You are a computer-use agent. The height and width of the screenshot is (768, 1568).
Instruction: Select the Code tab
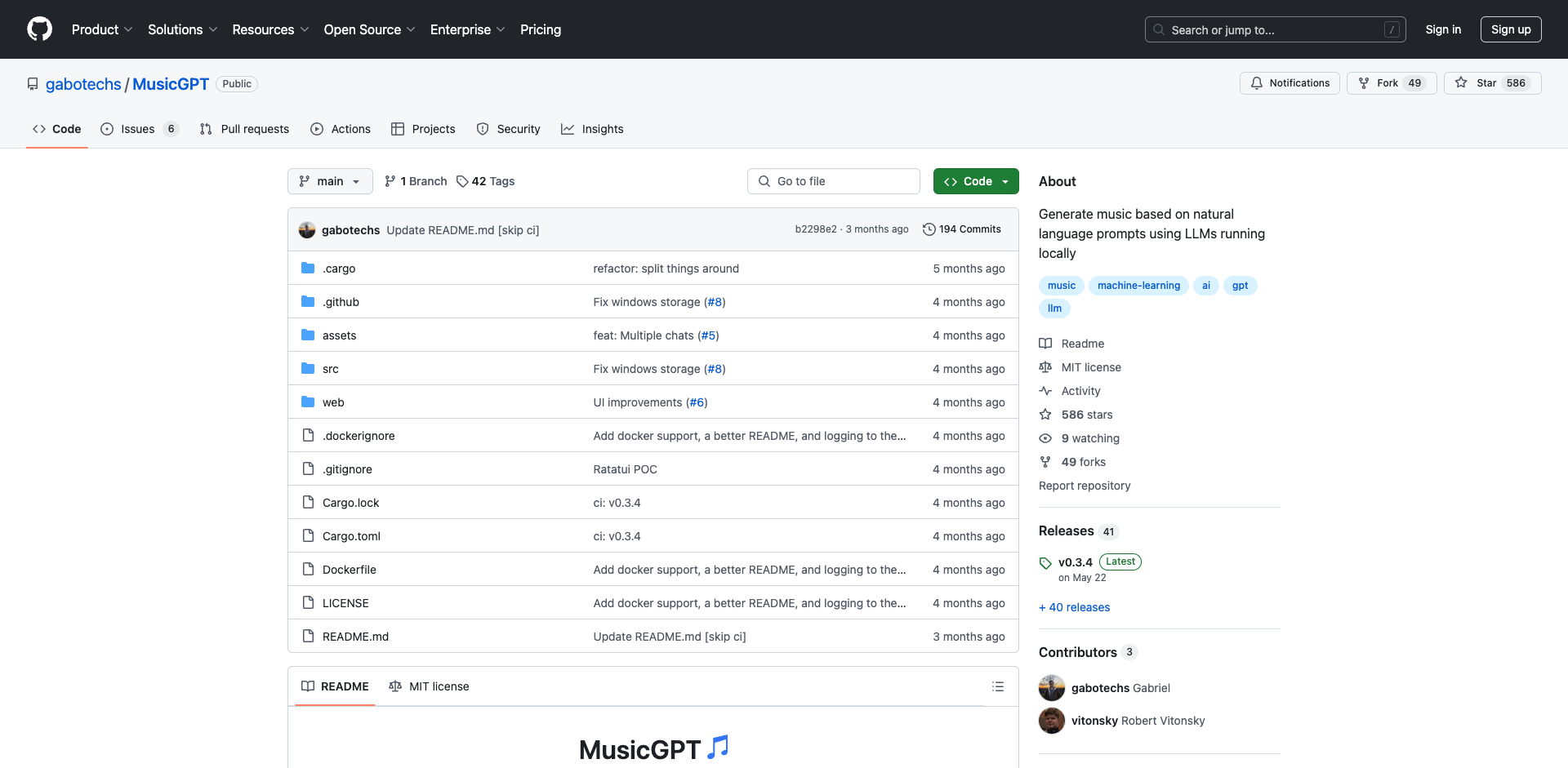tap(56, 129)
